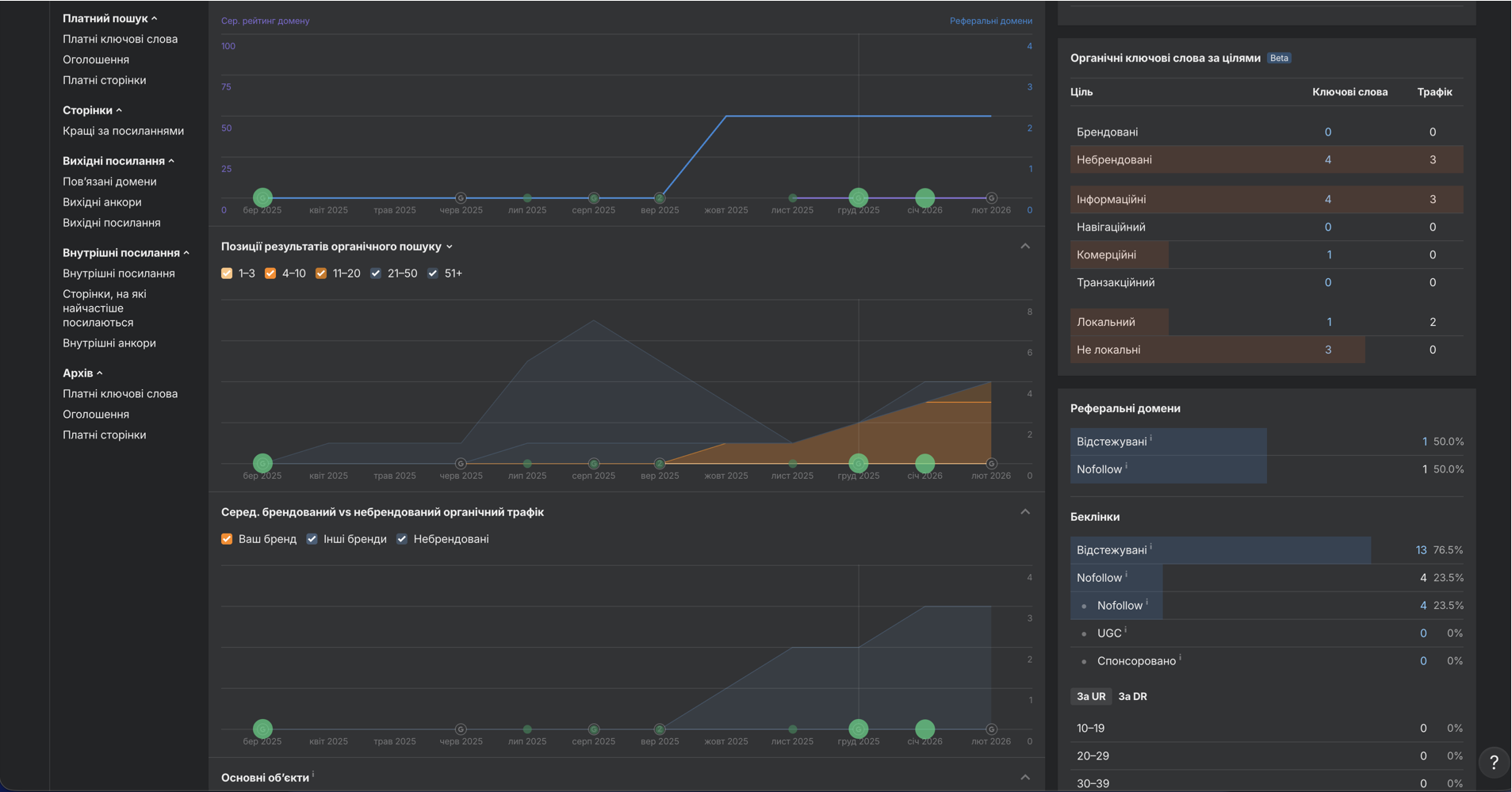Image resolution: width=1512 pixels, height=792 pixels.
Task: Switch to the За DR tab
Action: (1132, 696)
